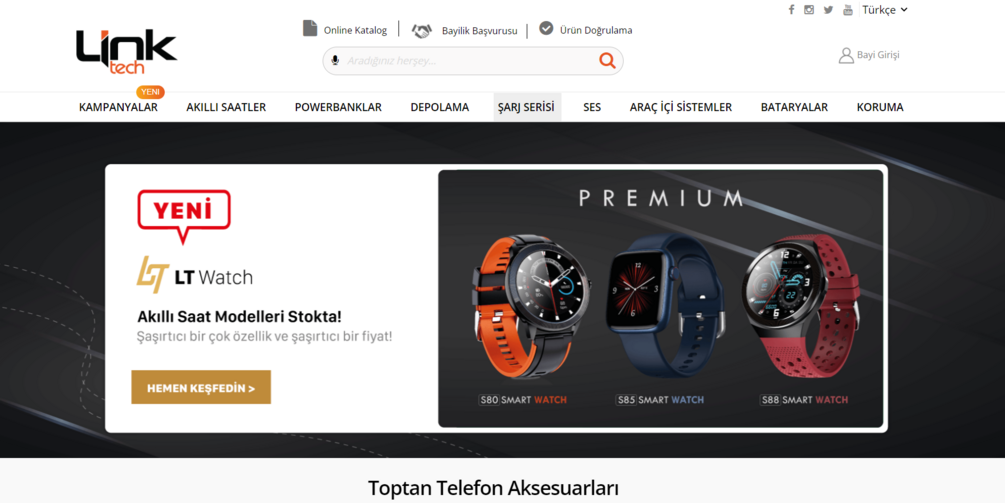Focus the 'Aradığınız herşey' search field
The image size is (1005, 503).
pos(469,61)
